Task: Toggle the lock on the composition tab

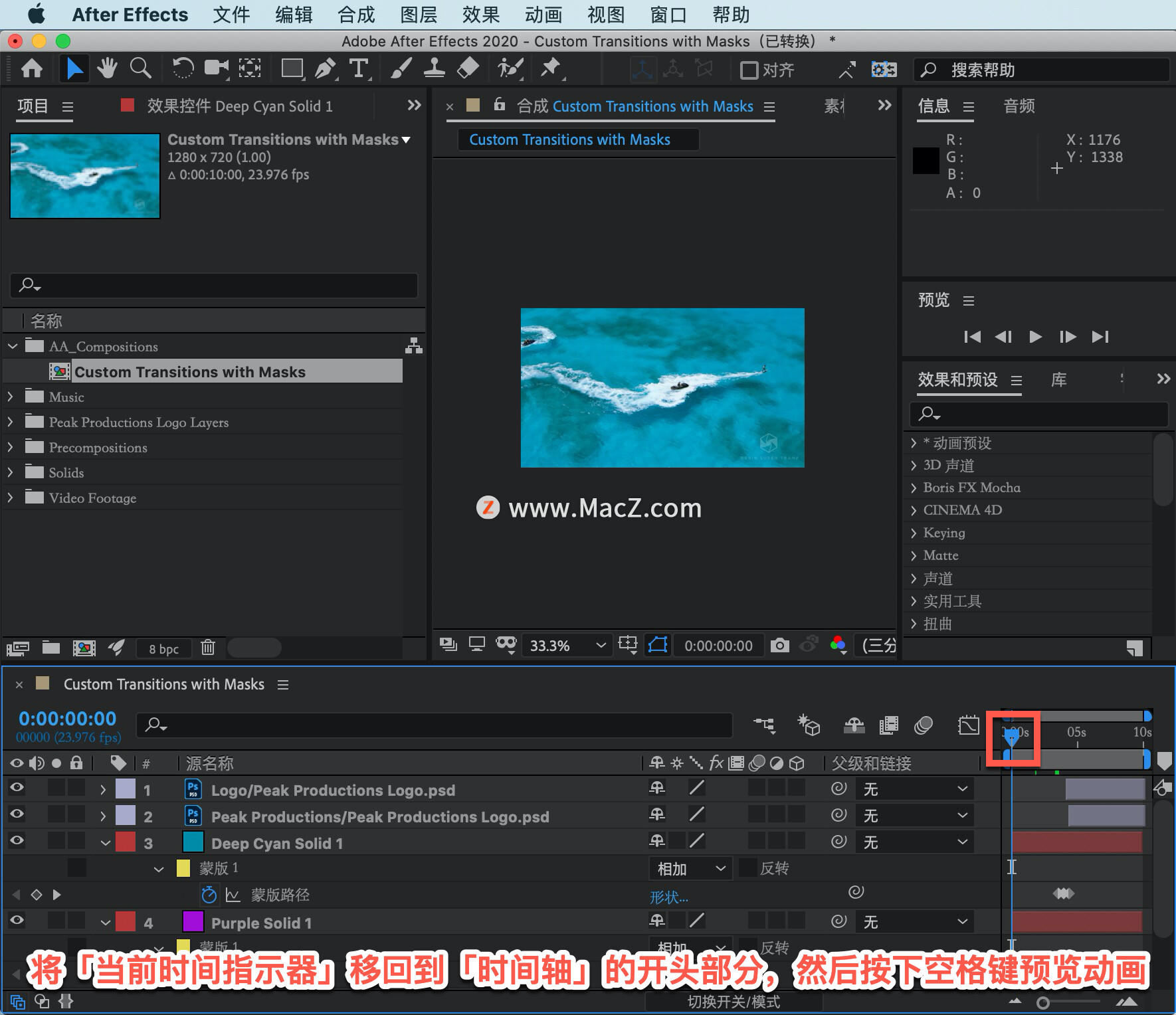Action: pyautogui.click(x=499, y=104)
